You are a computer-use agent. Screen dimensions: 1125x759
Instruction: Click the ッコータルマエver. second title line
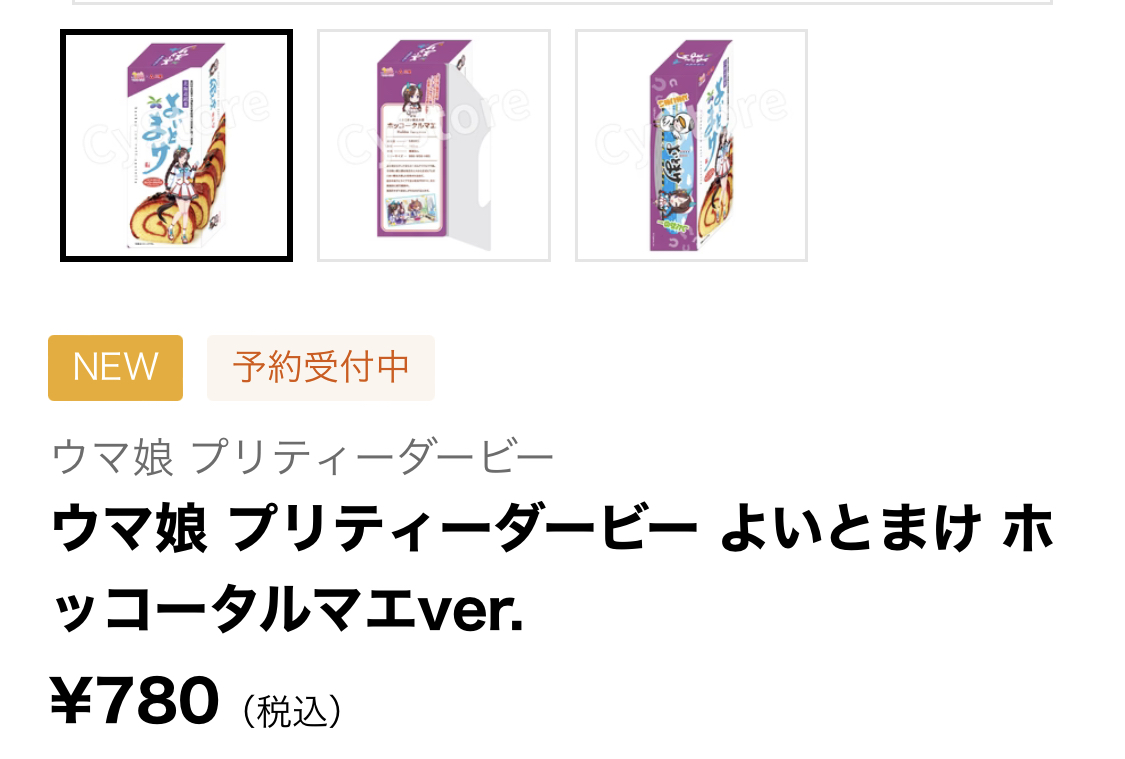click(287, 608)
